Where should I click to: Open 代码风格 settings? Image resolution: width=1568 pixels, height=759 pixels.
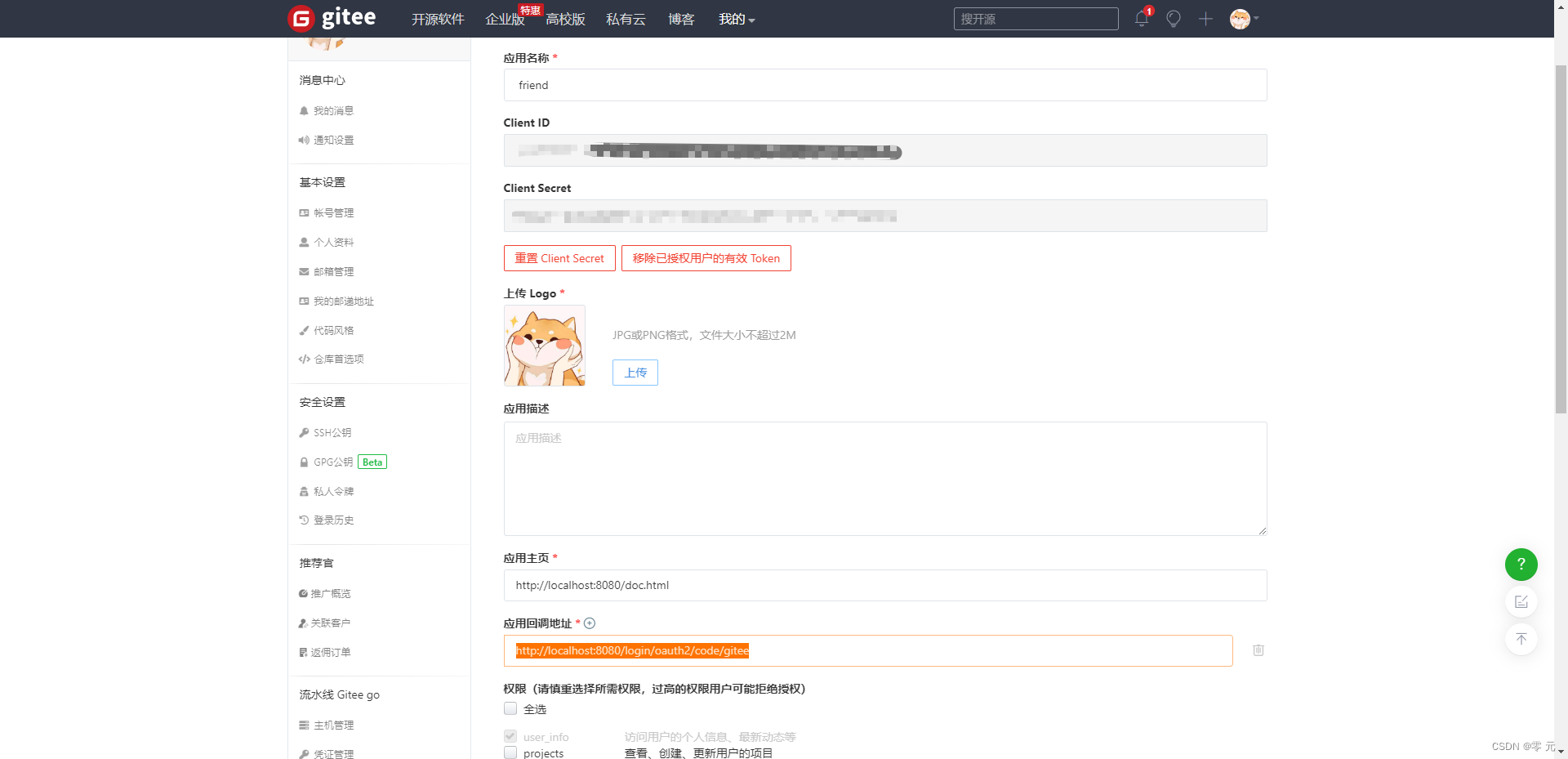(333, 330)
